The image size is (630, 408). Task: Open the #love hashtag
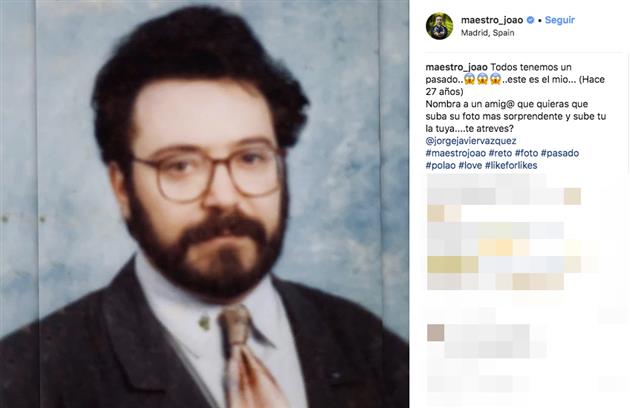click(470, 166)
